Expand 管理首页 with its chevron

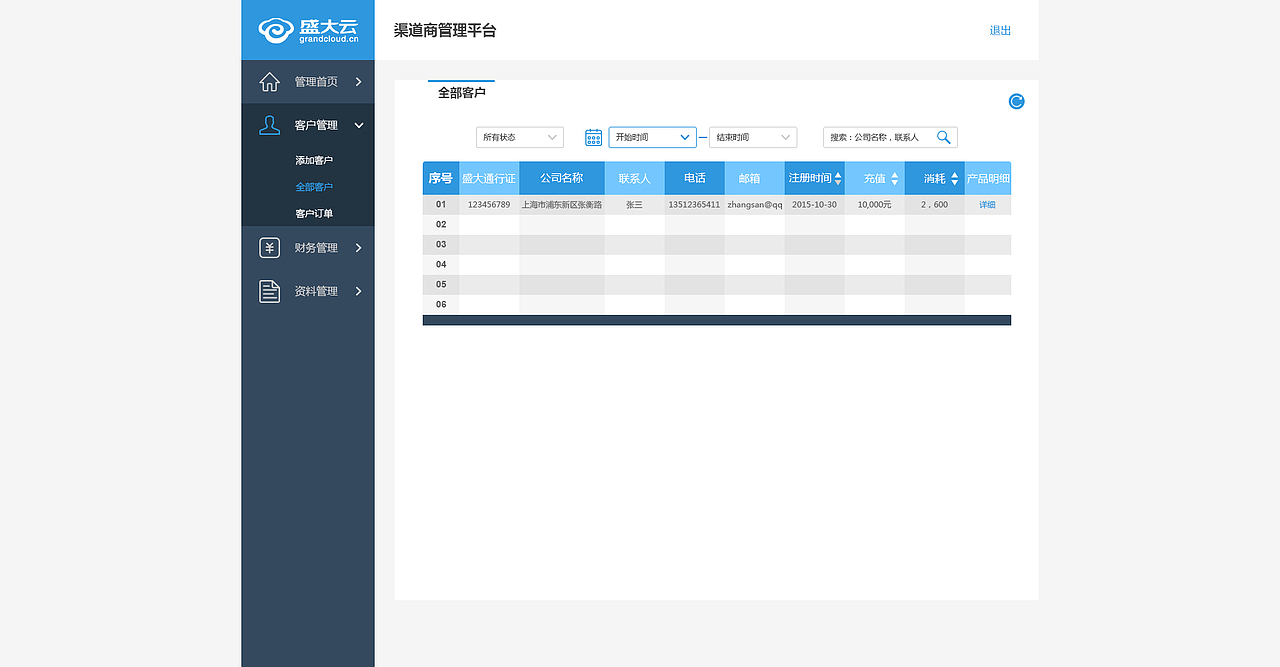(358, 82)
